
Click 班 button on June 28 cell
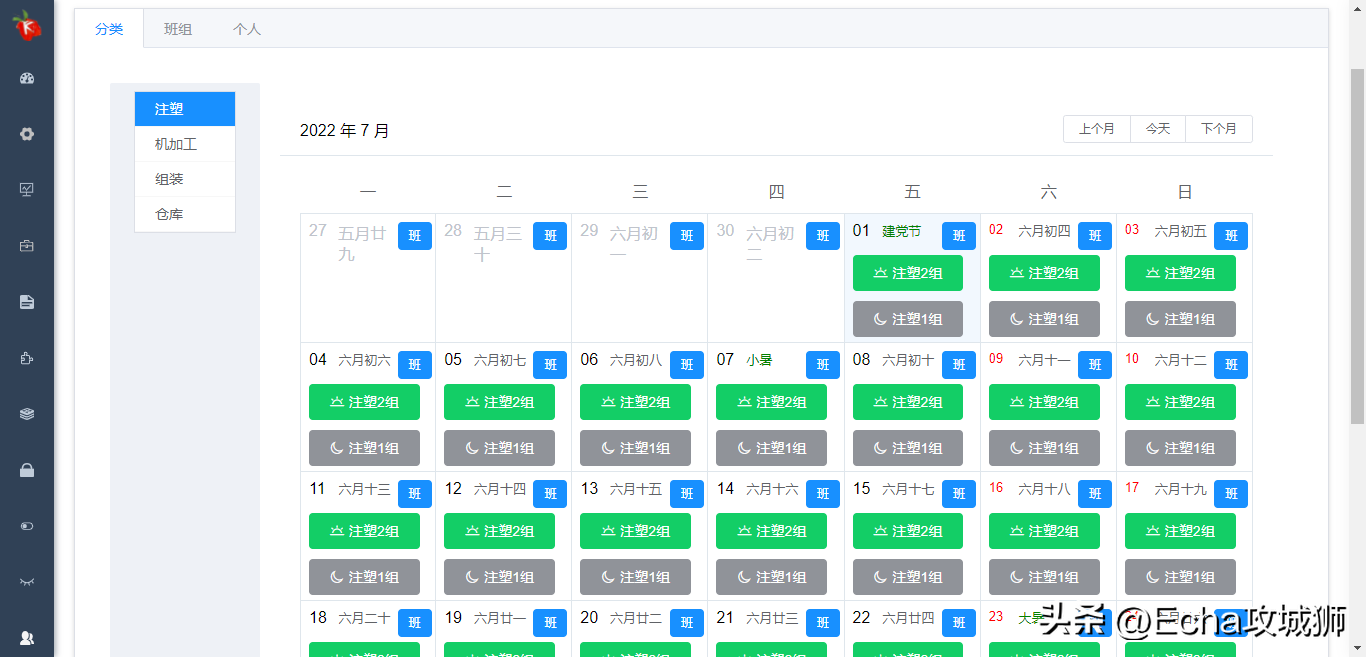[x=550, y=236]
